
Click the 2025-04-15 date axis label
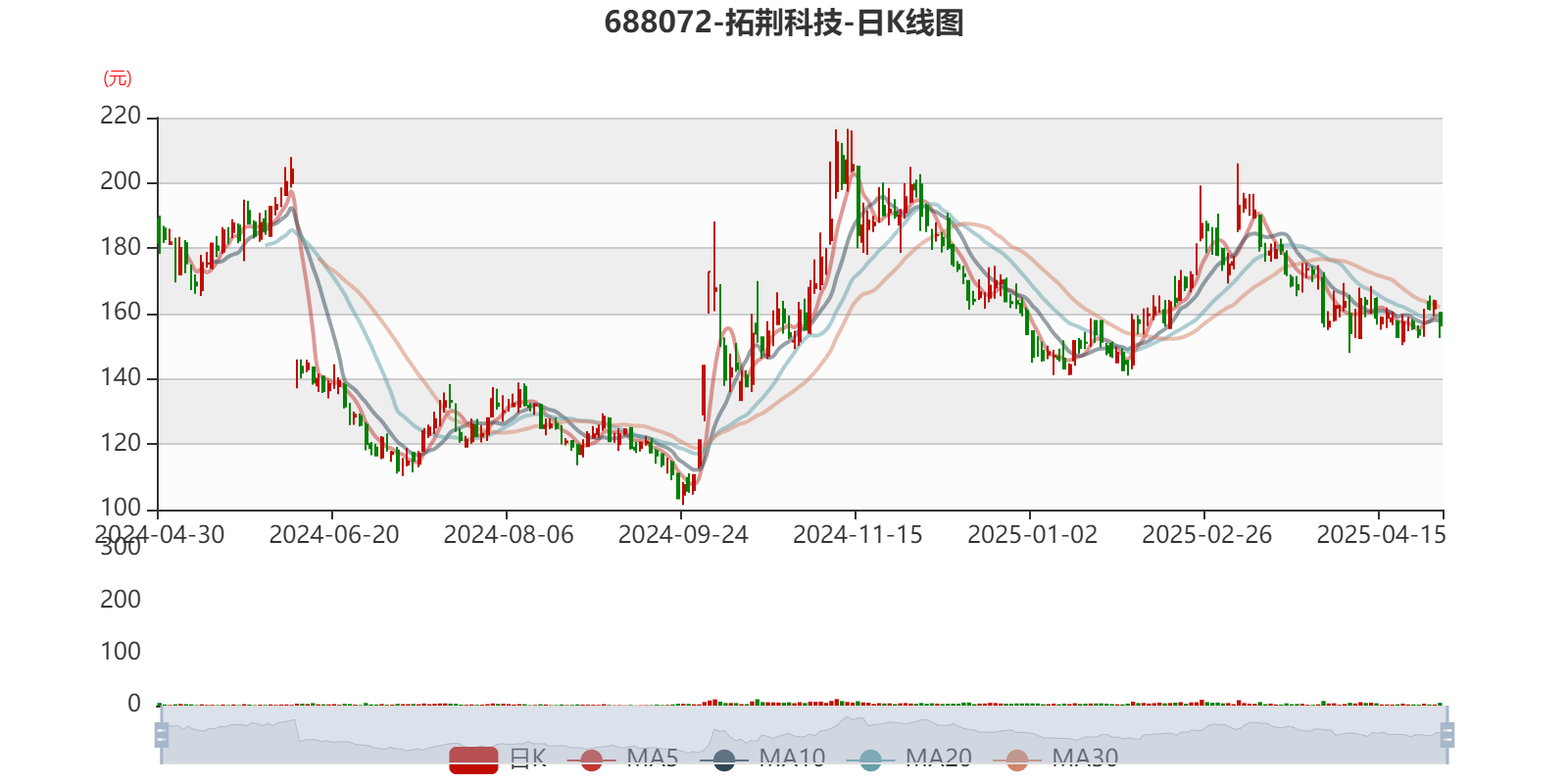[x=1381, y=534]
